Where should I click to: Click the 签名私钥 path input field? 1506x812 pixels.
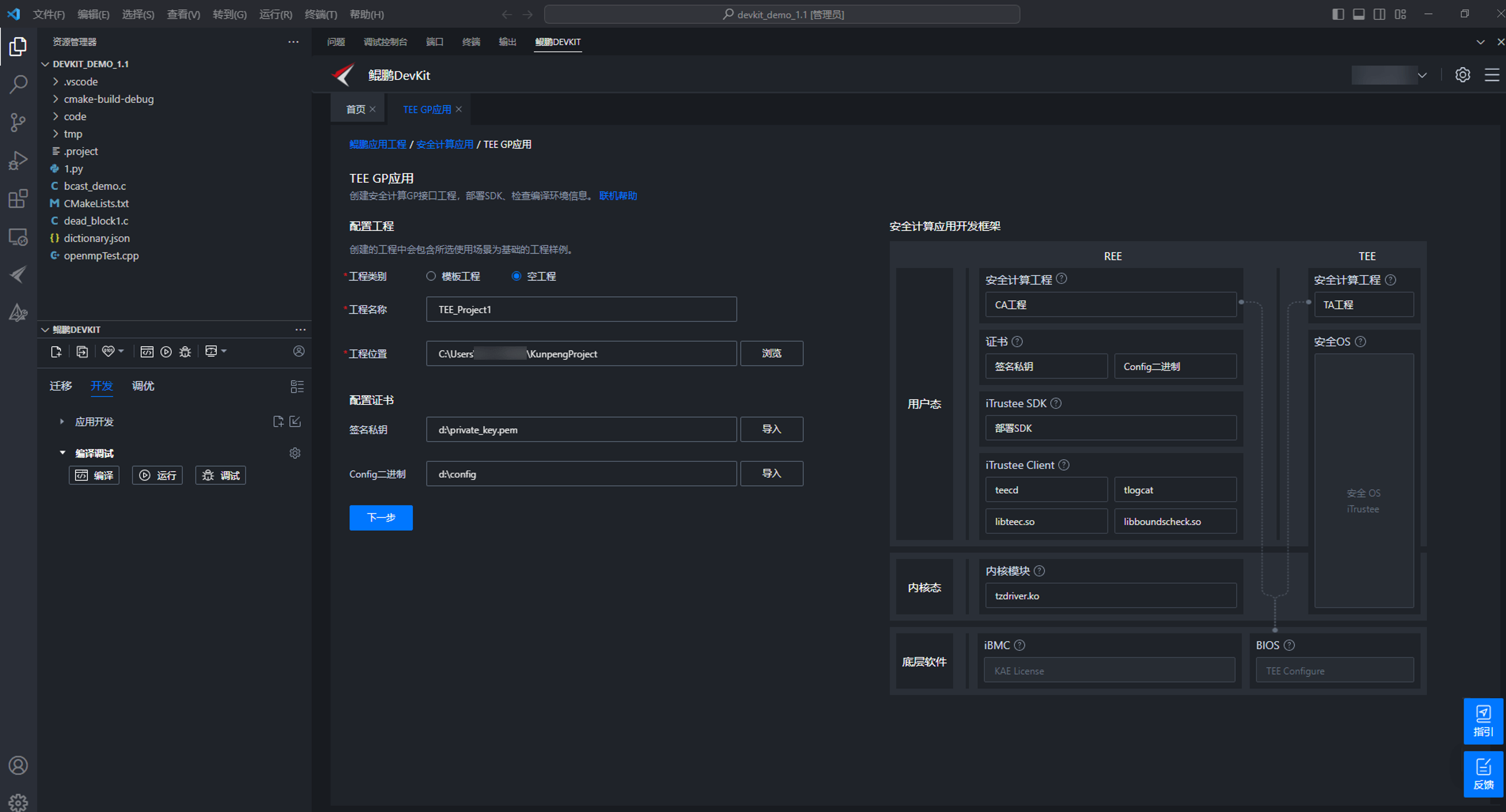pyautogui.click(x=582, y=429)
